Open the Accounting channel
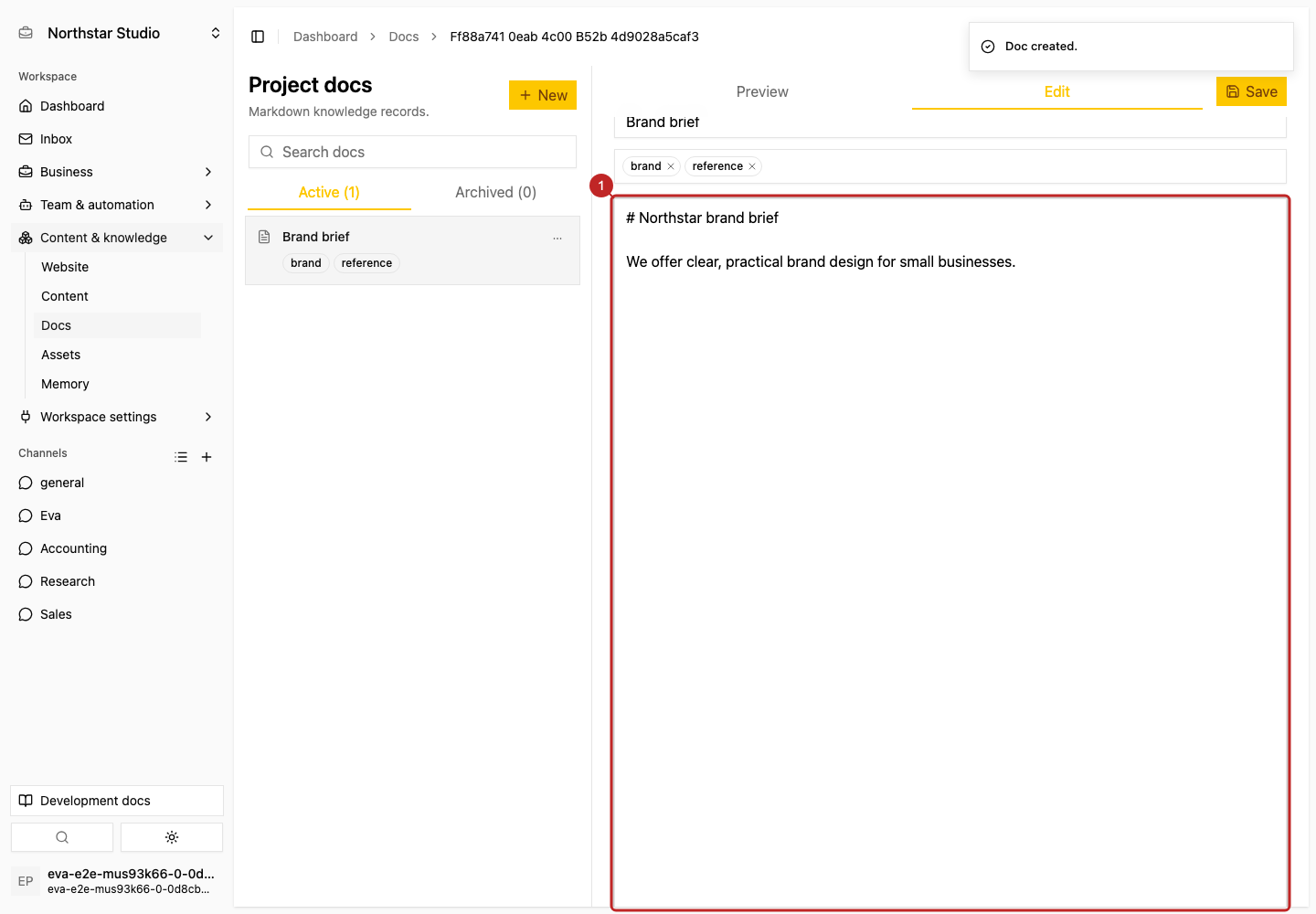The width and height of the screenshot is (1316, 914). (x=117, y=548)
